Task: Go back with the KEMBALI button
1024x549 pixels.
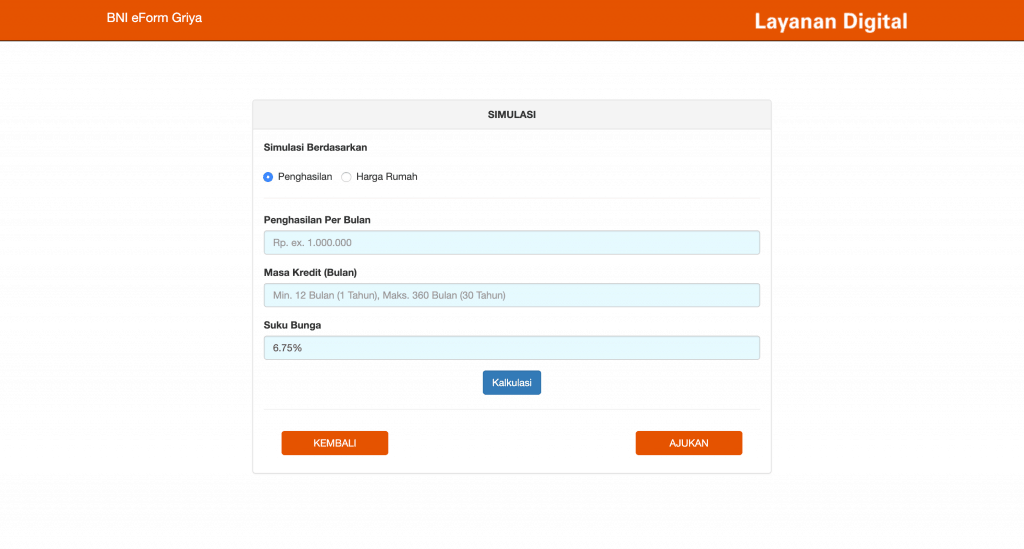Action: (x=334, y=443)
